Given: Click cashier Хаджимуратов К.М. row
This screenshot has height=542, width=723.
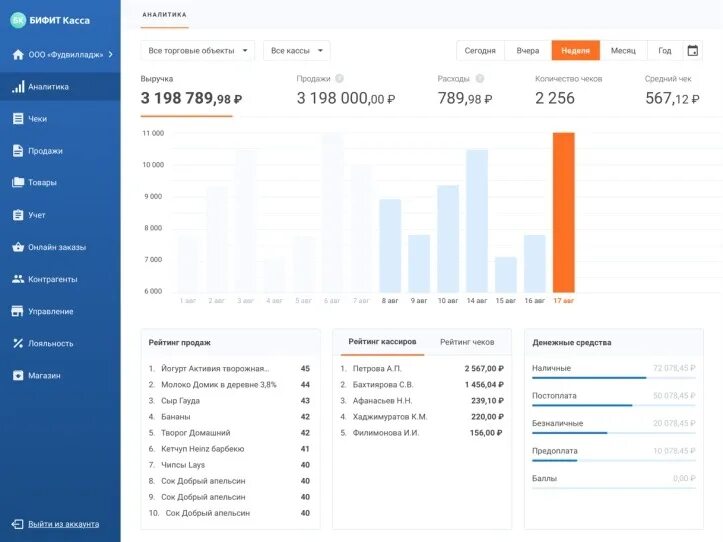Looking at the screenshot, I should [422, 417].
